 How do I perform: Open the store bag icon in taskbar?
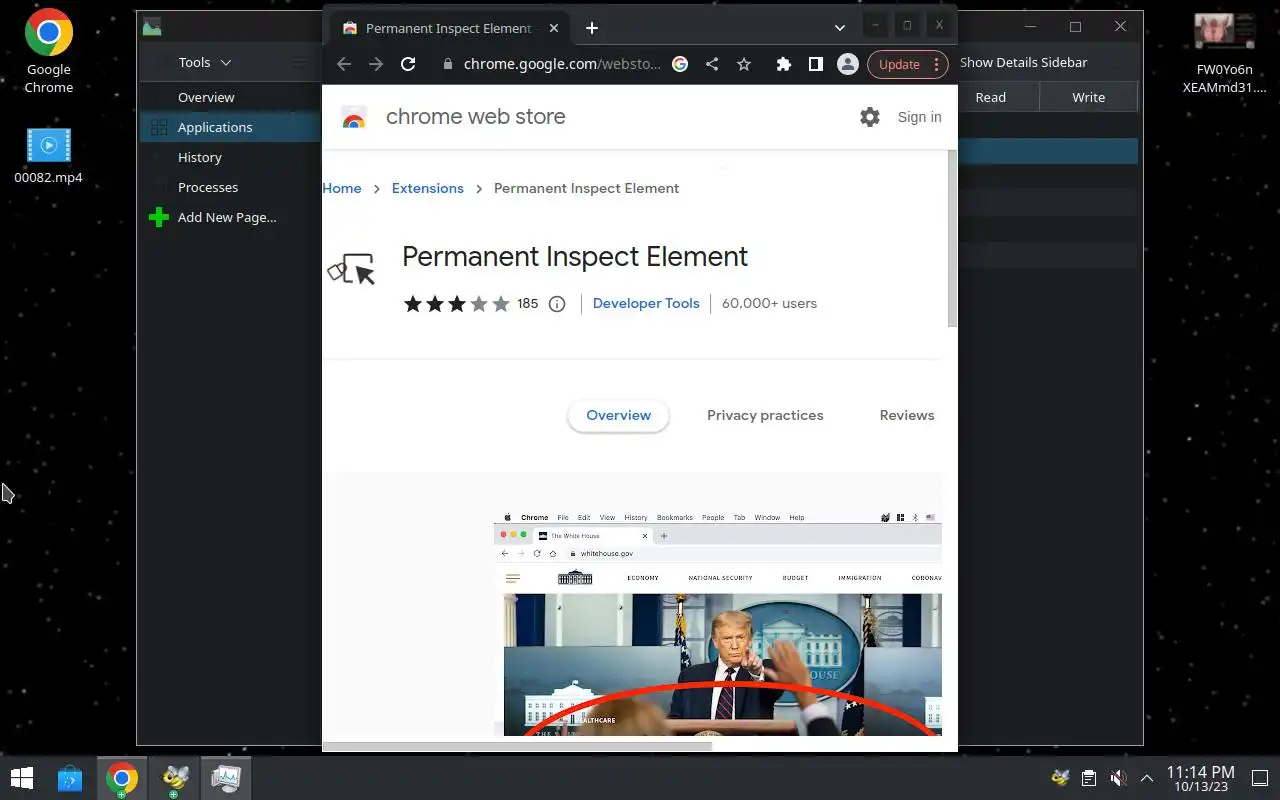pos(69,777)
